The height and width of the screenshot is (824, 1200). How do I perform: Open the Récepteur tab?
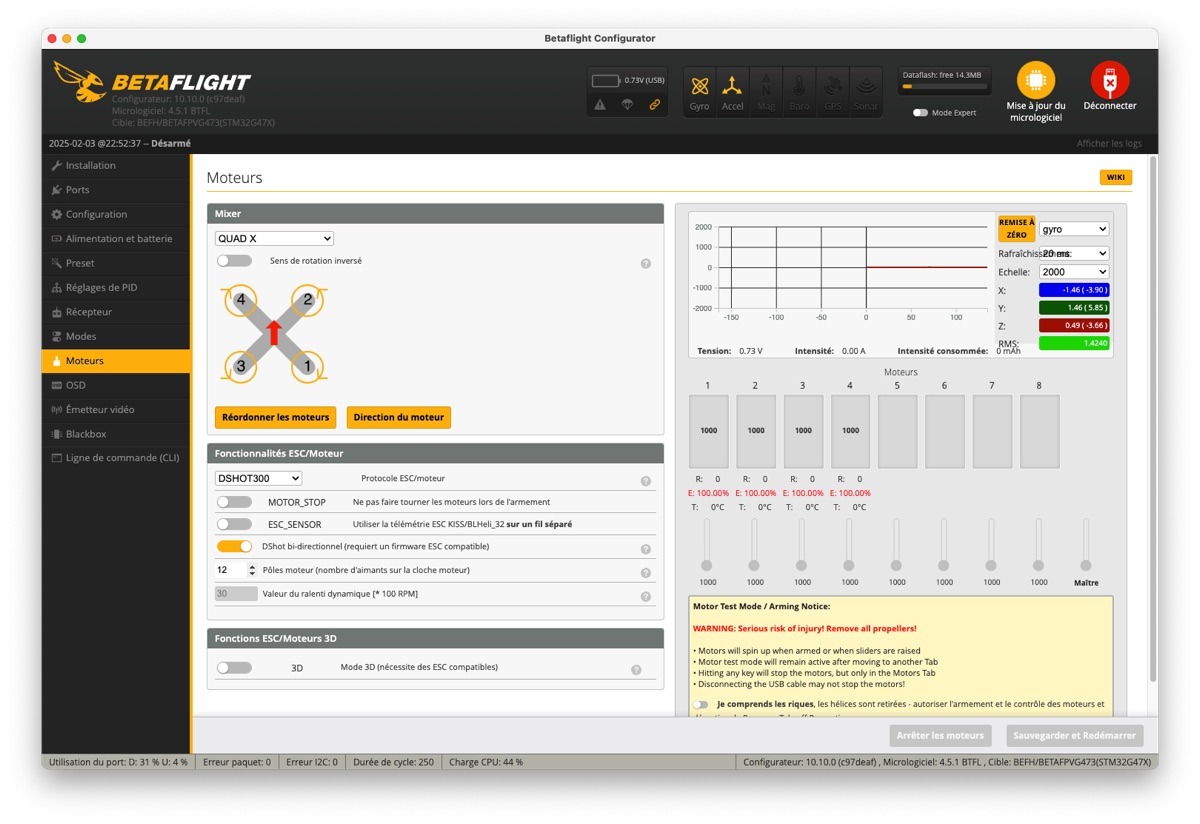pyautogui.click(x=116, y=312)
